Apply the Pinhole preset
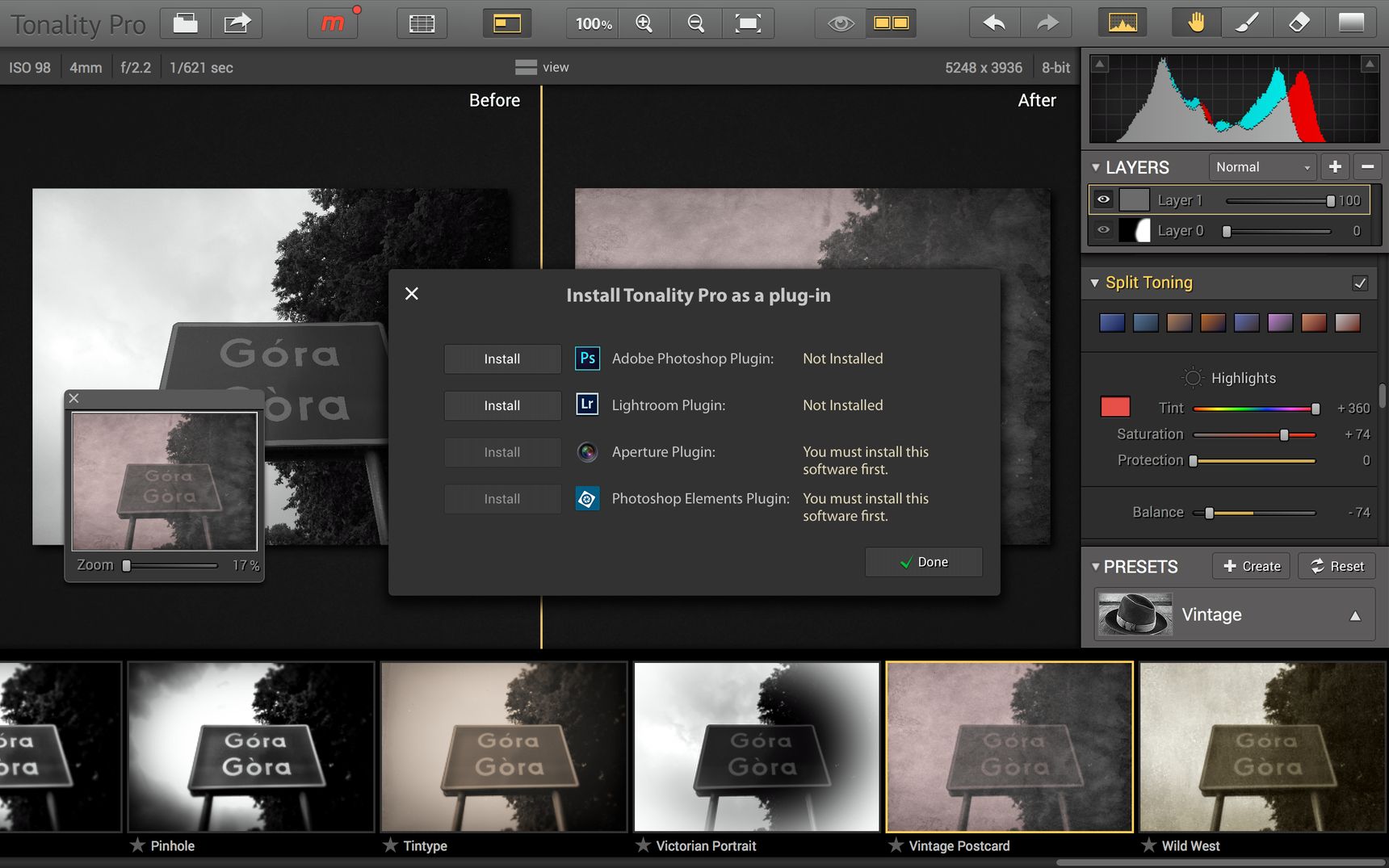 click(x=250, y=747)
